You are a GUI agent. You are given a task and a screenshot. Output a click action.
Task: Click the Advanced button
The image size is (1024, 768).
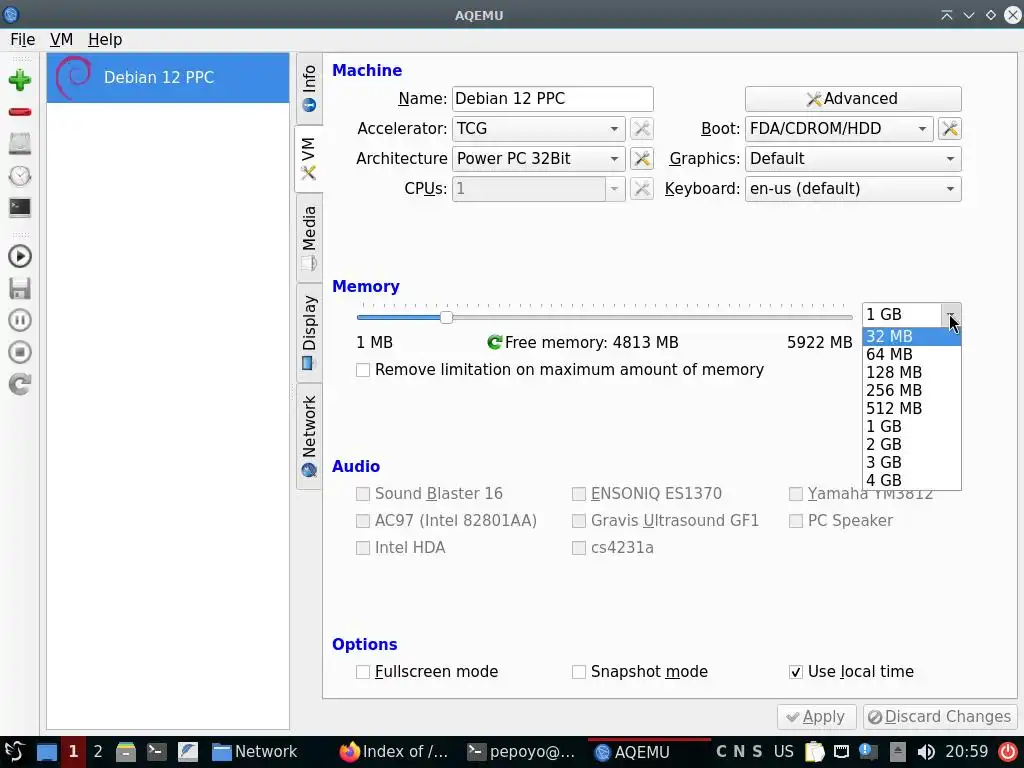[x=853, y=99]
